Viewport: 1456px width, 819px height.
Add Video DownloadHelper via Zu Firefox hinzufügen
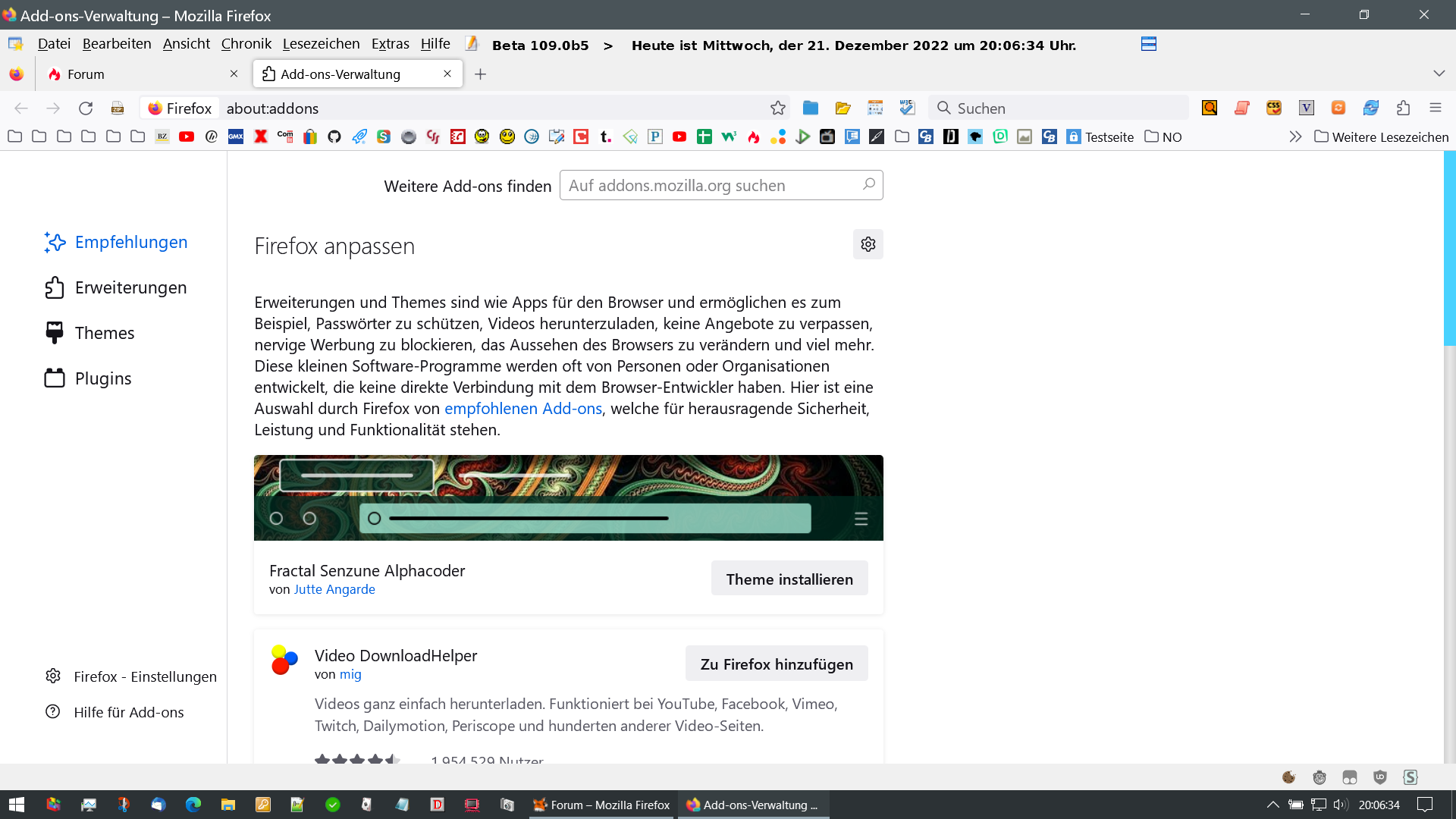pyautogui.click(x=776, y=664)
